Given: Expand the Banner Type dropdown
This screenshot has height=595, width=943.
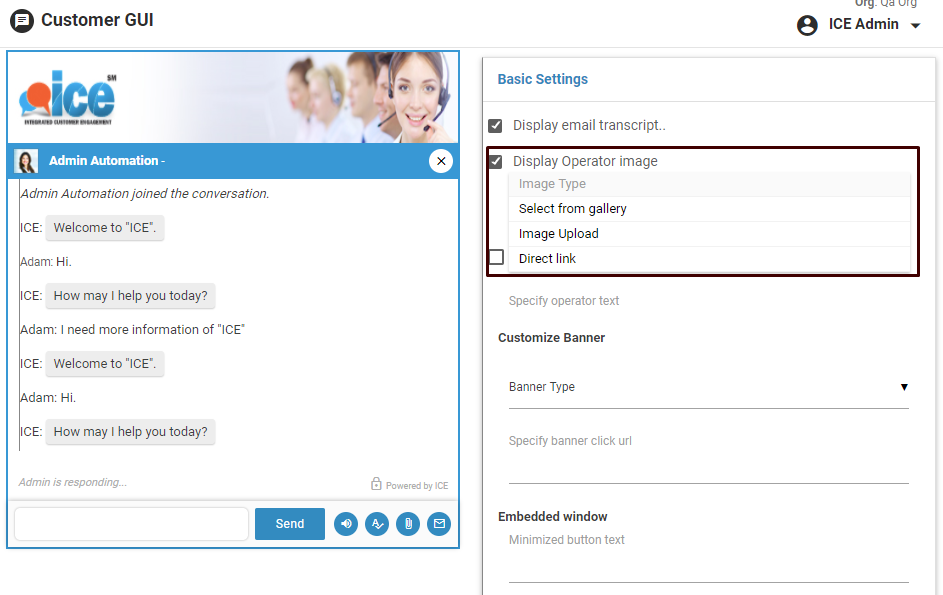Looking at the screenshot, I should pos(708,387).
